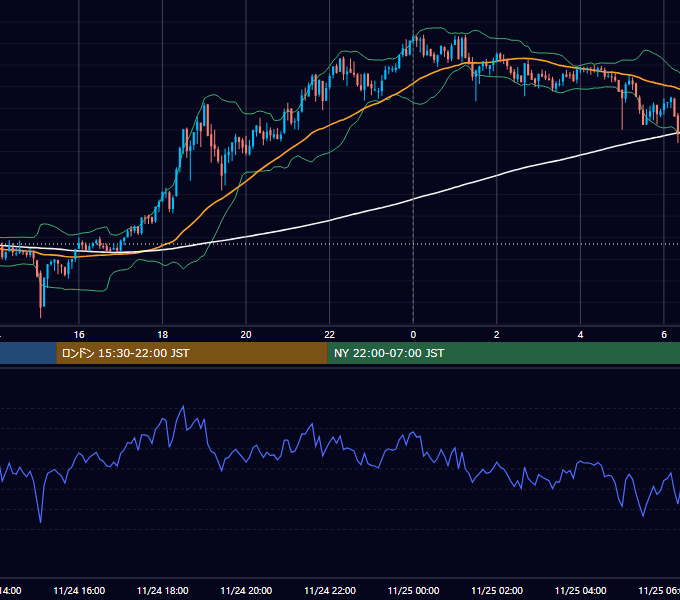This screenshot has width=680, height=600.
Task: Click the "11/25 04:00" date label
Action: (580, 590)
